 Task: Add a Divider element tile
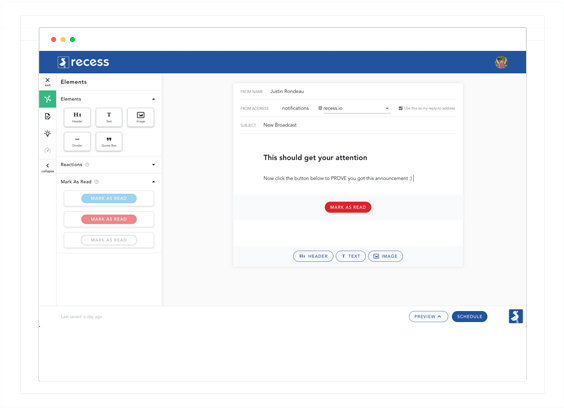77,142
